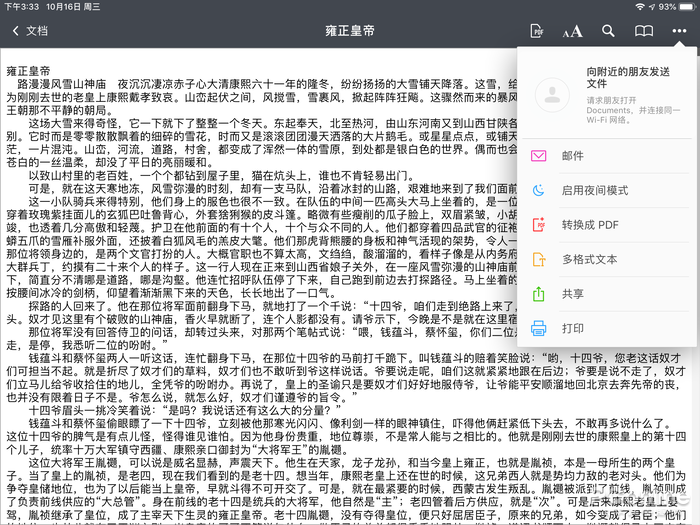
Task: Tap the 雍正皇帝 heading in document
Action: click(x=28, y=71)
